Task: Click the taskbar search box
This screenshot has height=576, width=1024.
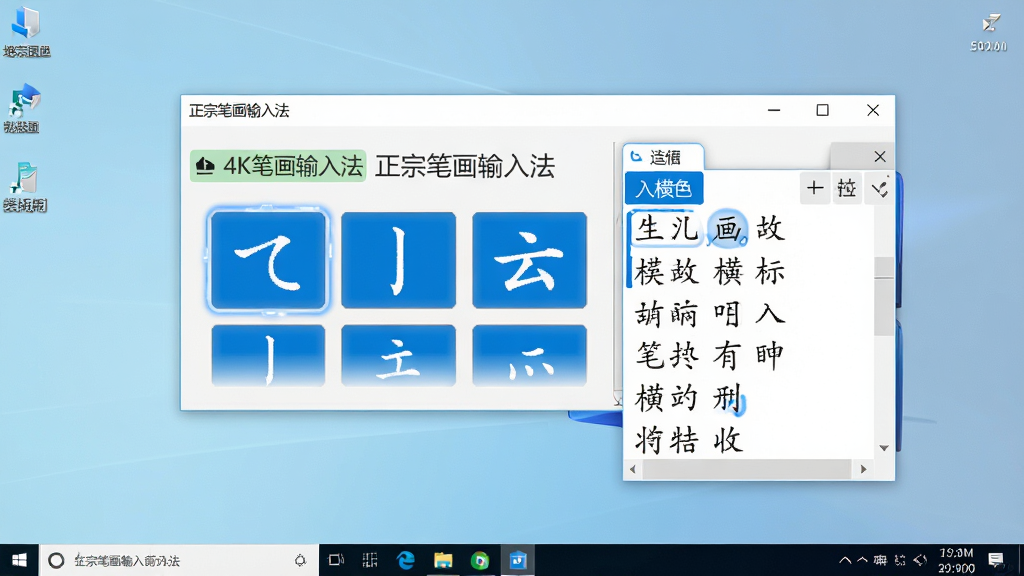Action: 180,560
